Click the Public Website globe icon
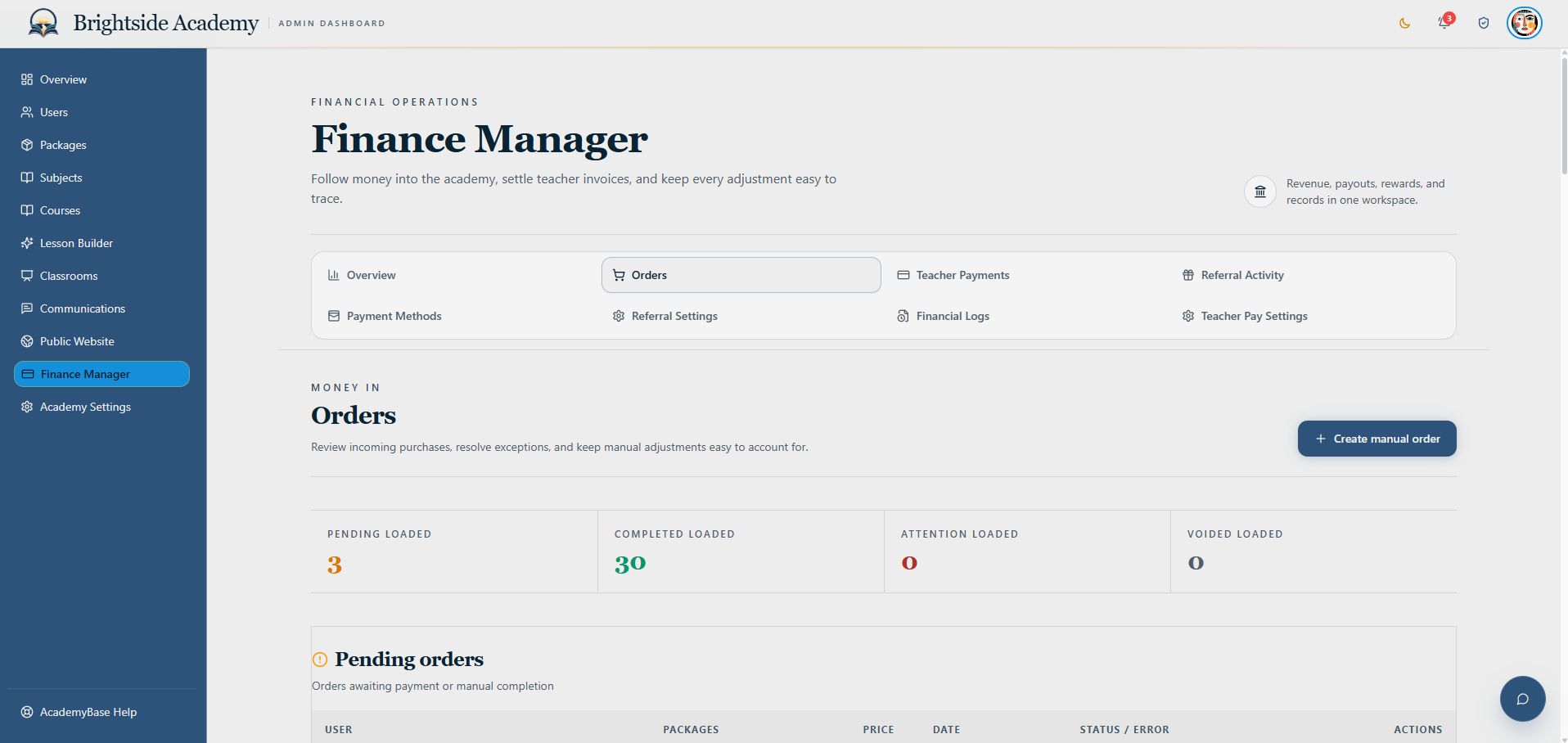 coord(27,341)
